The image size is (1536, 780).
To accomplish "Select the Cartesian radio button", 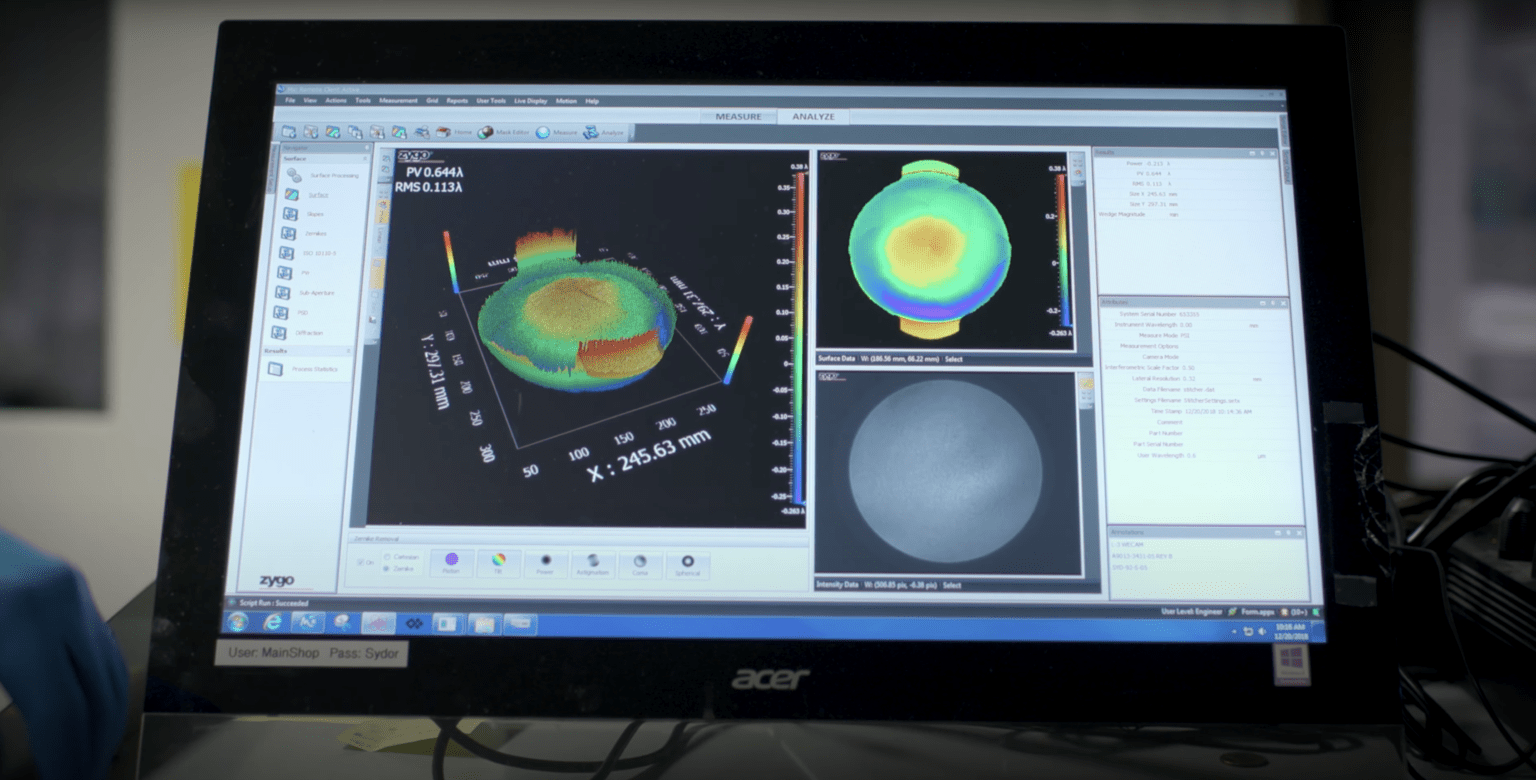I will [x=387, y=557].
